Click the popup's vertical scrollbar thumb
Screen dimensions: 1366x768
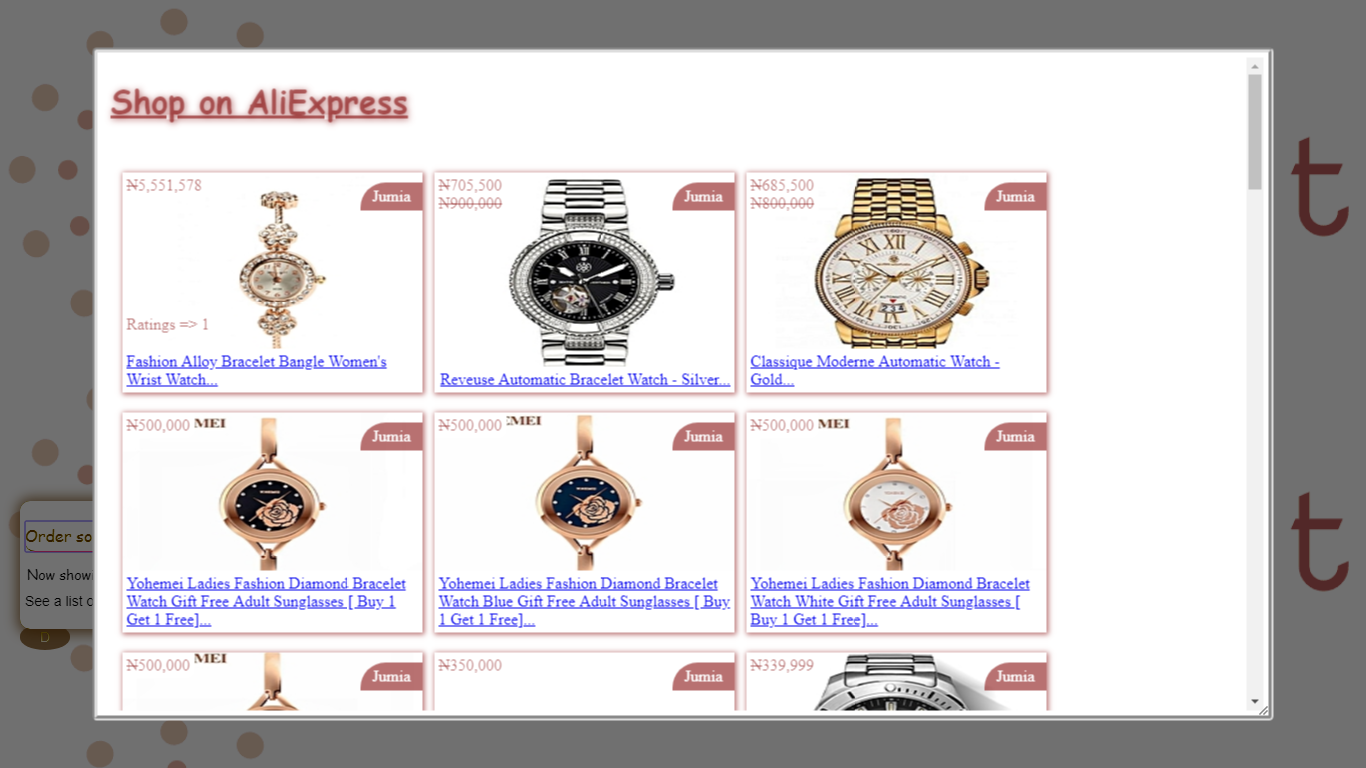1255,132
